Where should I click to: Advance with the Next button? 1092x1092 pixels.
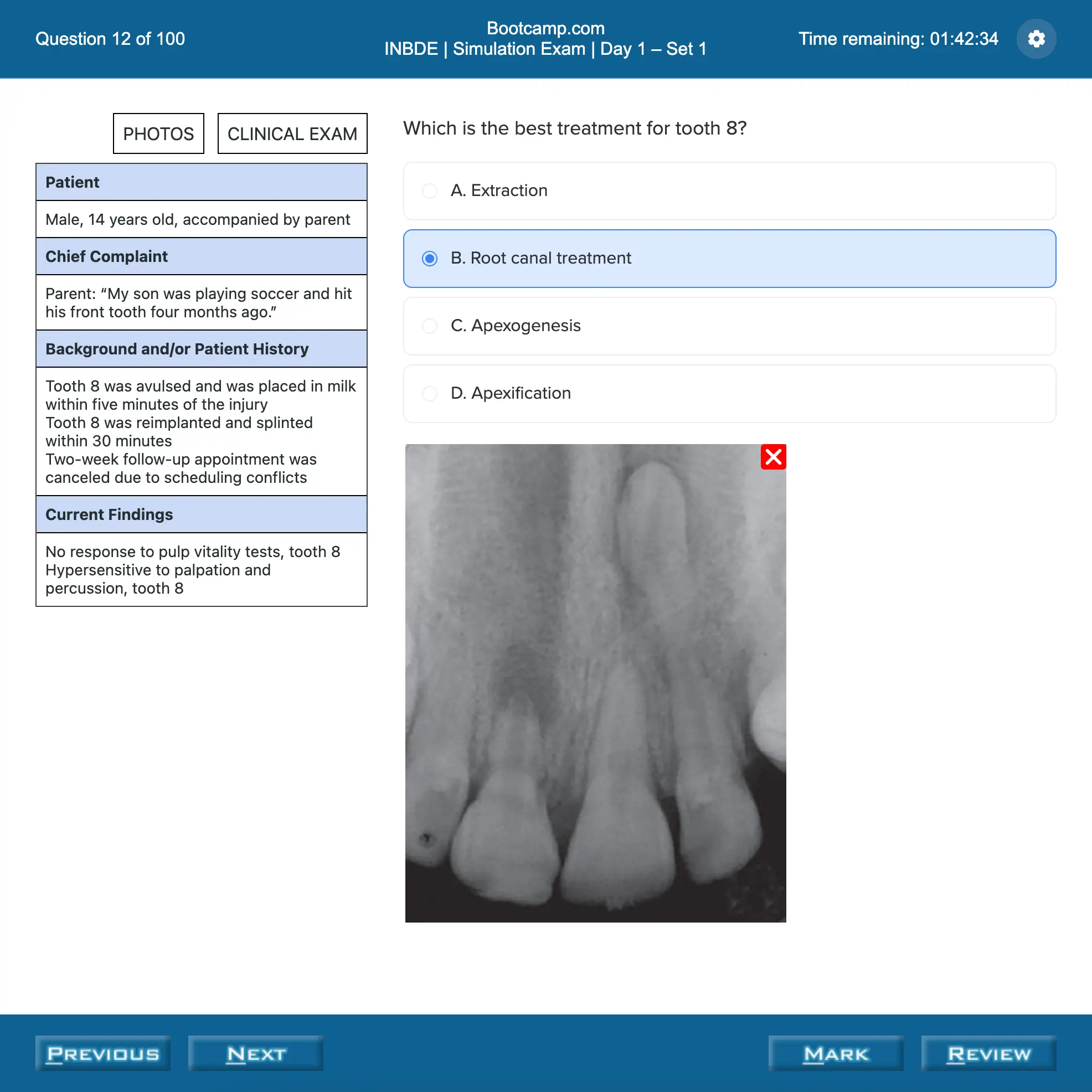255,1053
